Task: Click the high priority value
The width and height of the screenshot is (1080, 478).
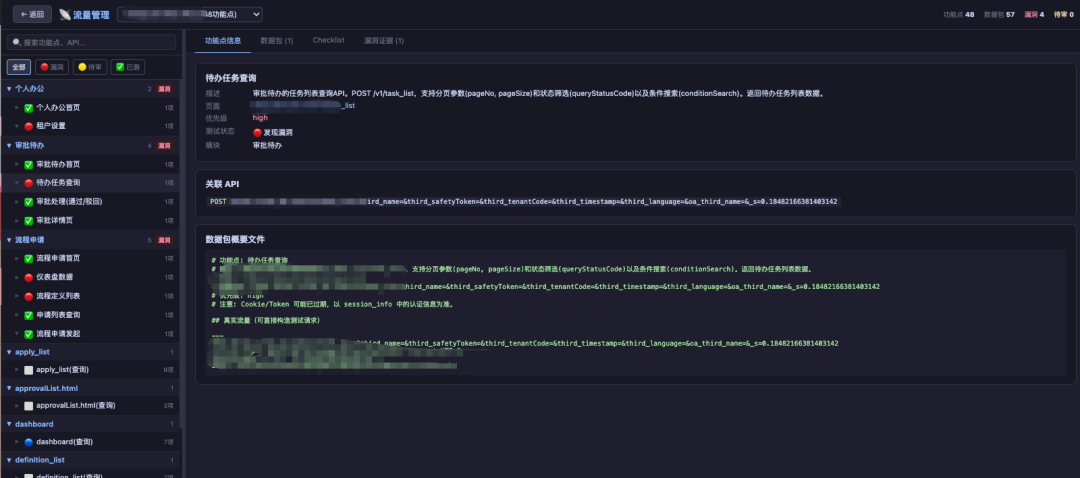Action: tap(260, 118)
